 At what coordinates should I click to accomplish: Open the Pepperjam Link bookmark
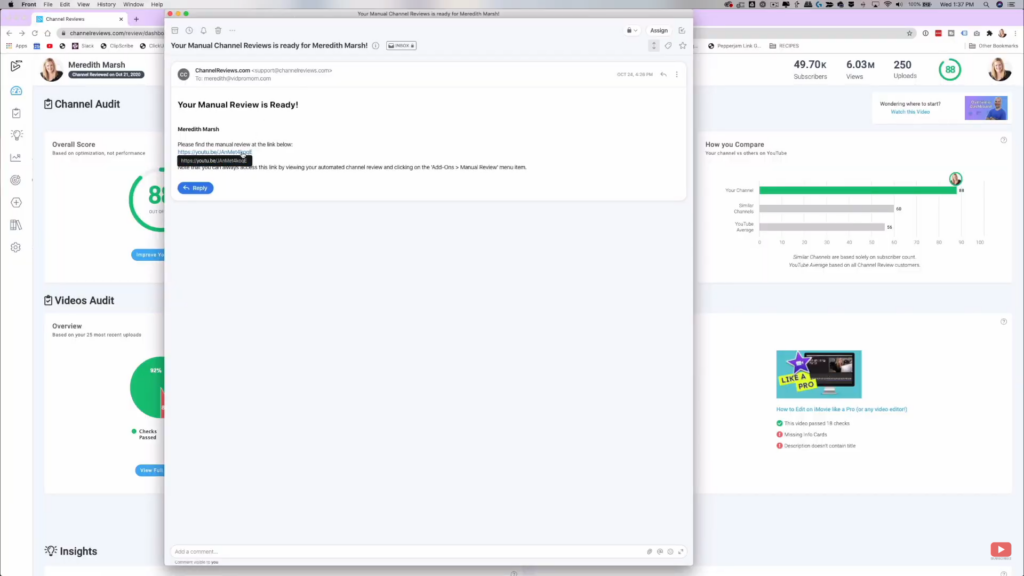click(x=735, y=46)
